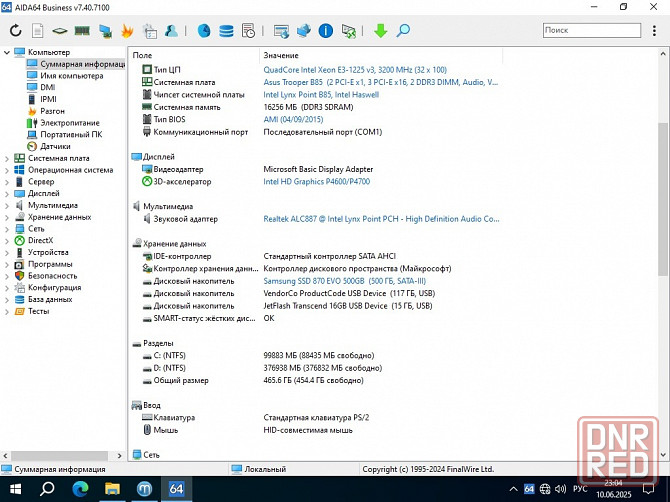The width and height of the screenshot is (670, 502).
Task: Expand the Хранение данных tree node
Action: (6, 217)
